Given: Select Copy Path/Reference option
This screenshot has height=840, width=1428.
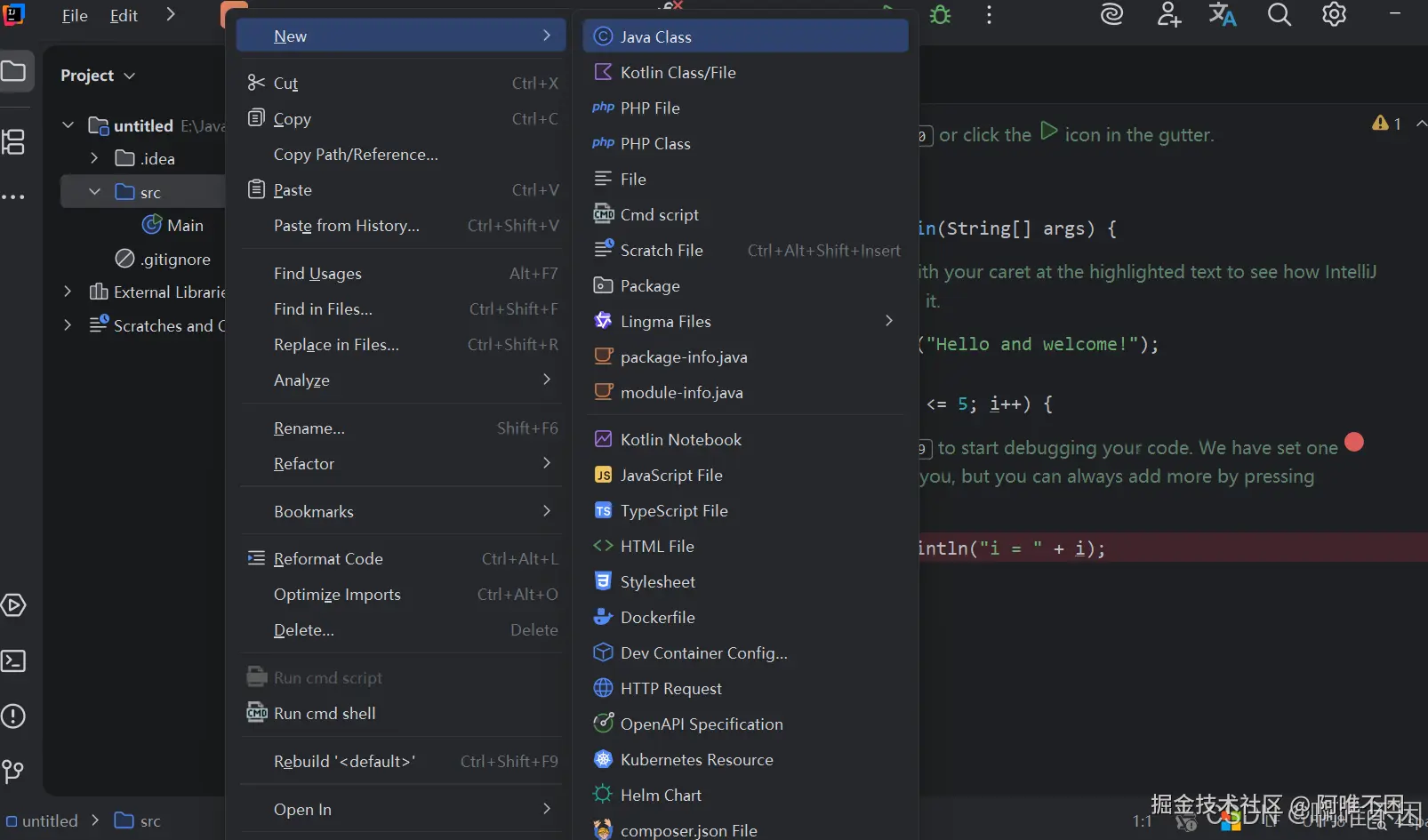Looking at the screenshot, I should (x=402, y=155).
